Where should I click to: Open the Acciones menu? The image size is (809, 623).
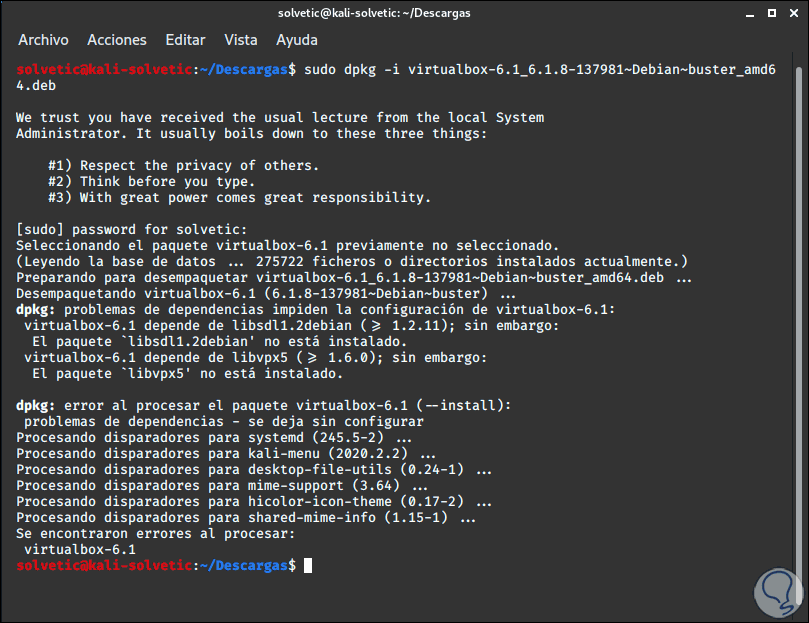(117, 40)
